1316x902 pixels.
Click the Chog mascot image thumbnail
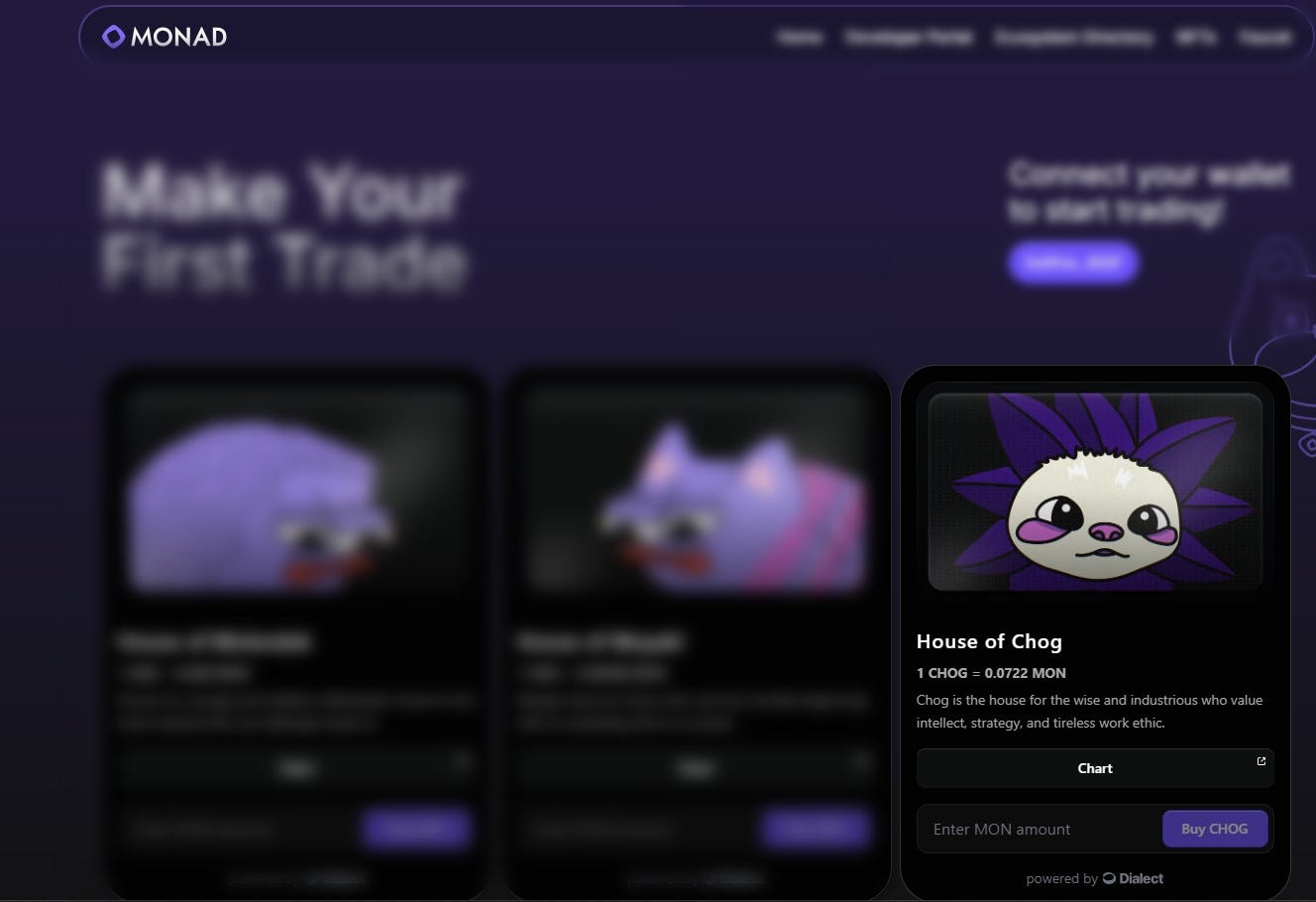(1095, 492)
